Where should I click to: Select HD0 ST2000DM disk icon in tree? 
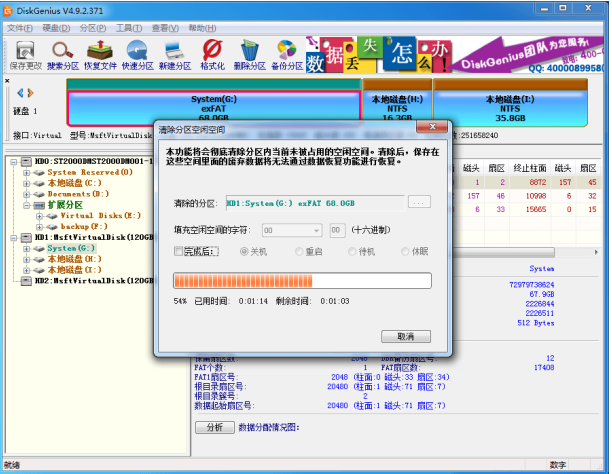coord(26,161)
